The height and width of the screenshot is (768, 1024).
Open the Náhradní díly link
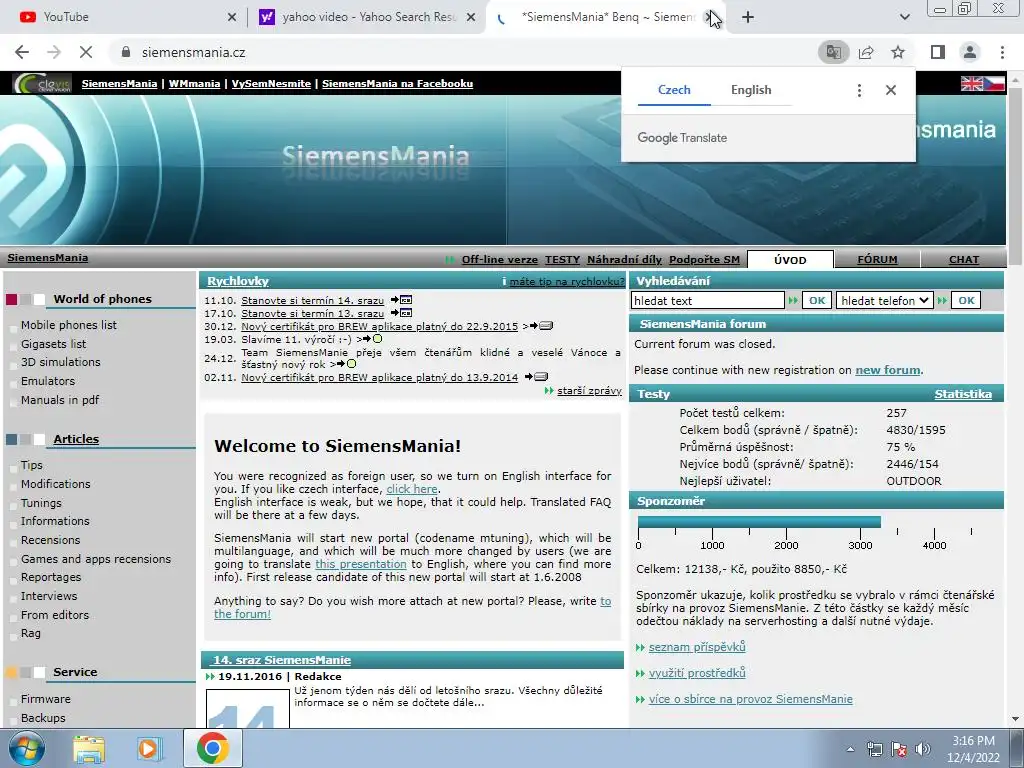click(x=624, y=260)
